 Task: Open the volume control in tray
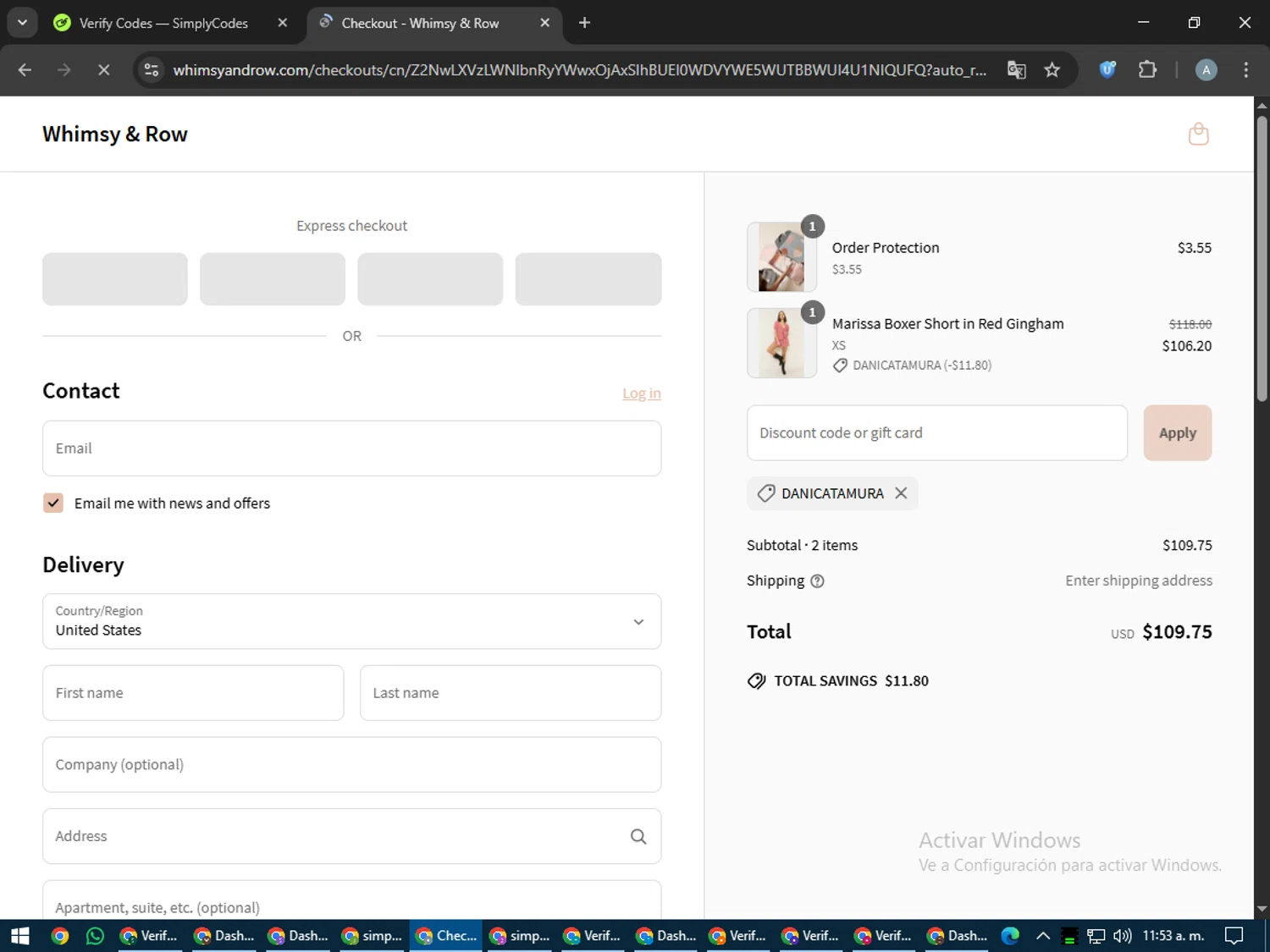(x=1123, y=936)
